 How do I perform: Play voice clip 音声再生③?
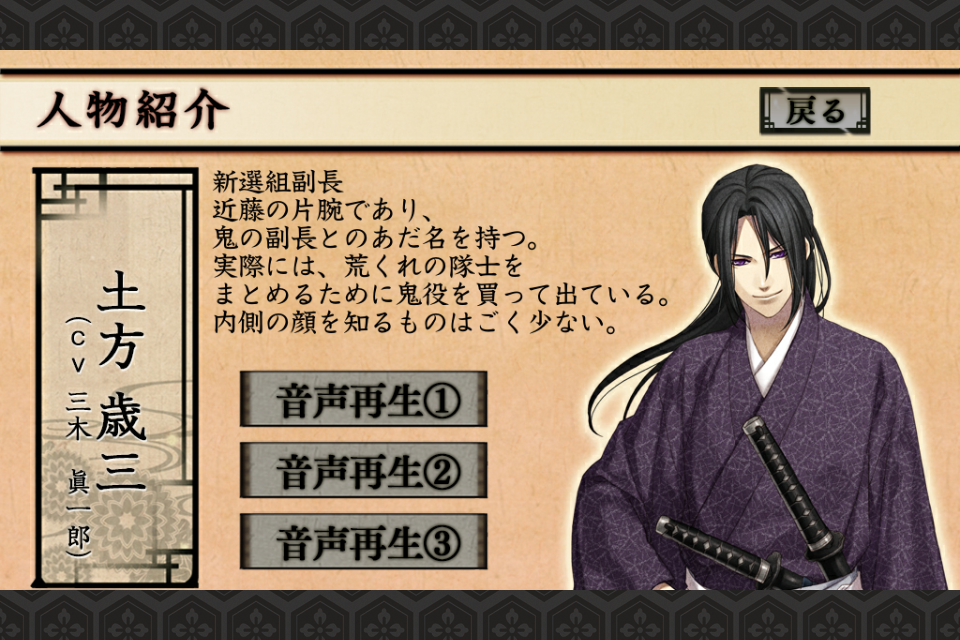pyautogui.click(x=364, y=541)
